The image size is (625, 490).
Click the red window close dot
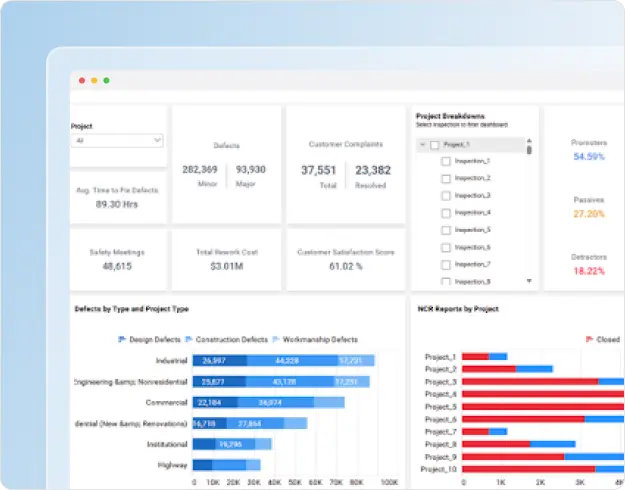coord(82,81)
